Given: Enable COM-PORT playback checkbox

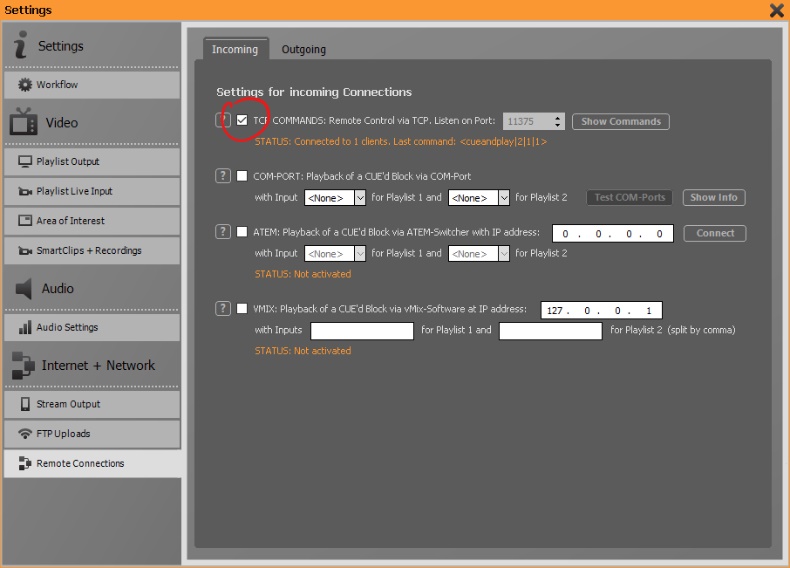Looking at the screenshot, I should tap(242, 176).
